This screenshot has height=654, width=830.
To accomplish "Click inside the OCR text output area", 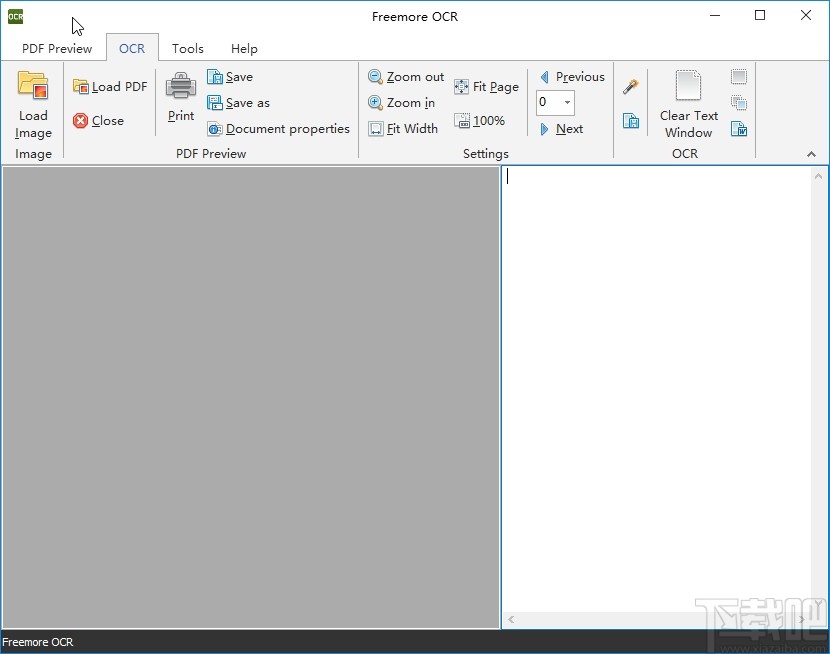I will 656,390.
